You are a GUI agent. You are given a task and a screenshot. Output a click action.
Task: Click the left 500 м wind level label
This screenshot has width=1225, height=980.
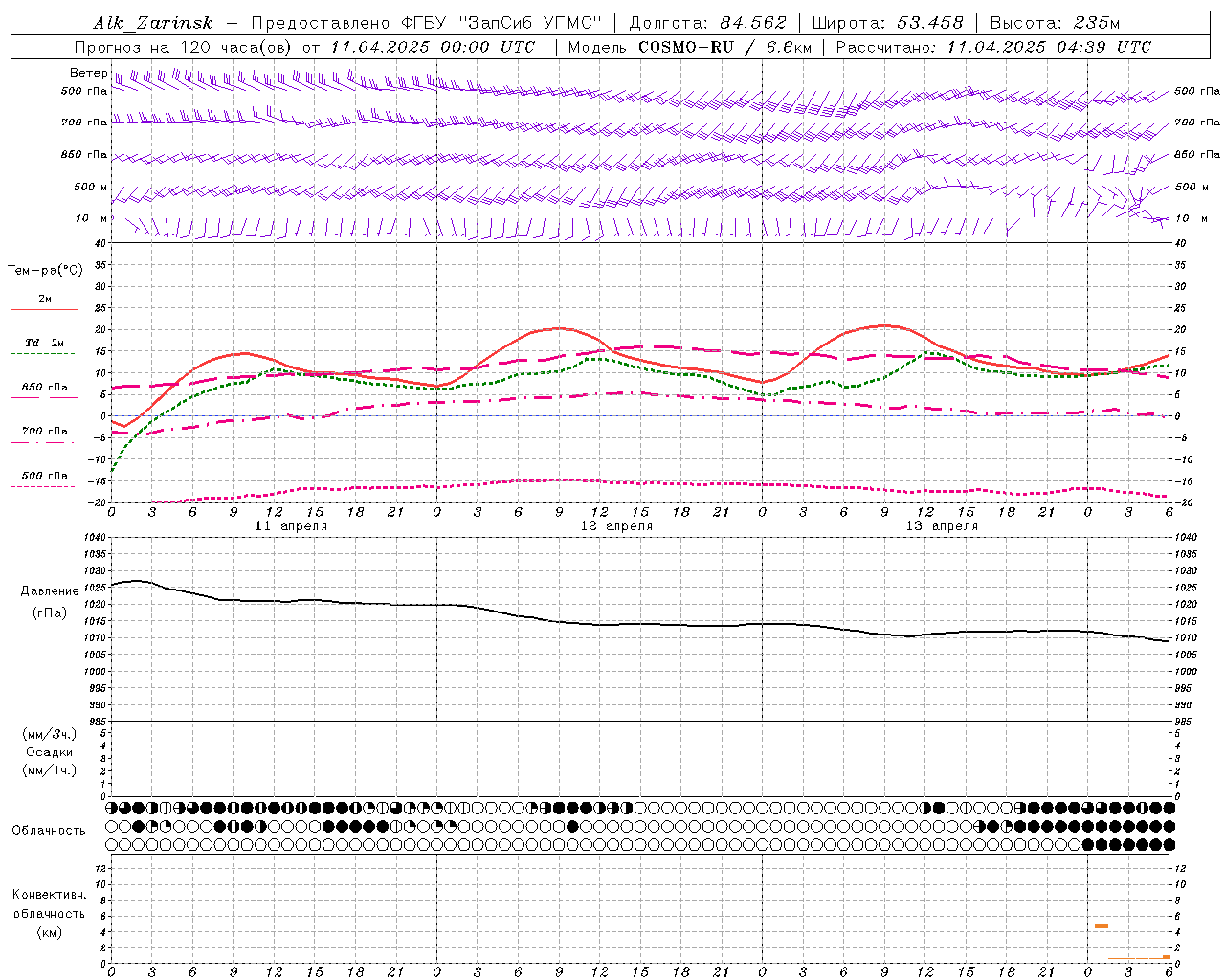coord(91,187)
